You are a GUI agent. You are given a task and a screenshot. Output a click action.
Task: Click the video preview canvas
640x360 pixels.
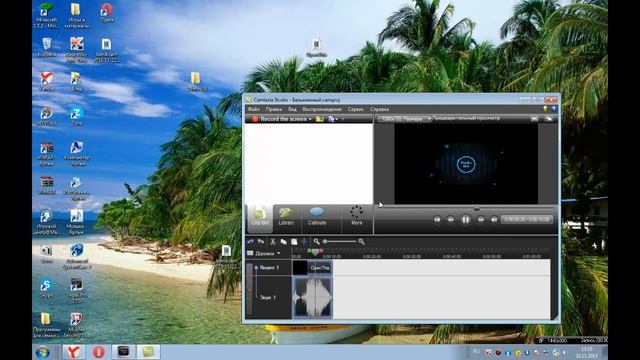tap(466, 164)
